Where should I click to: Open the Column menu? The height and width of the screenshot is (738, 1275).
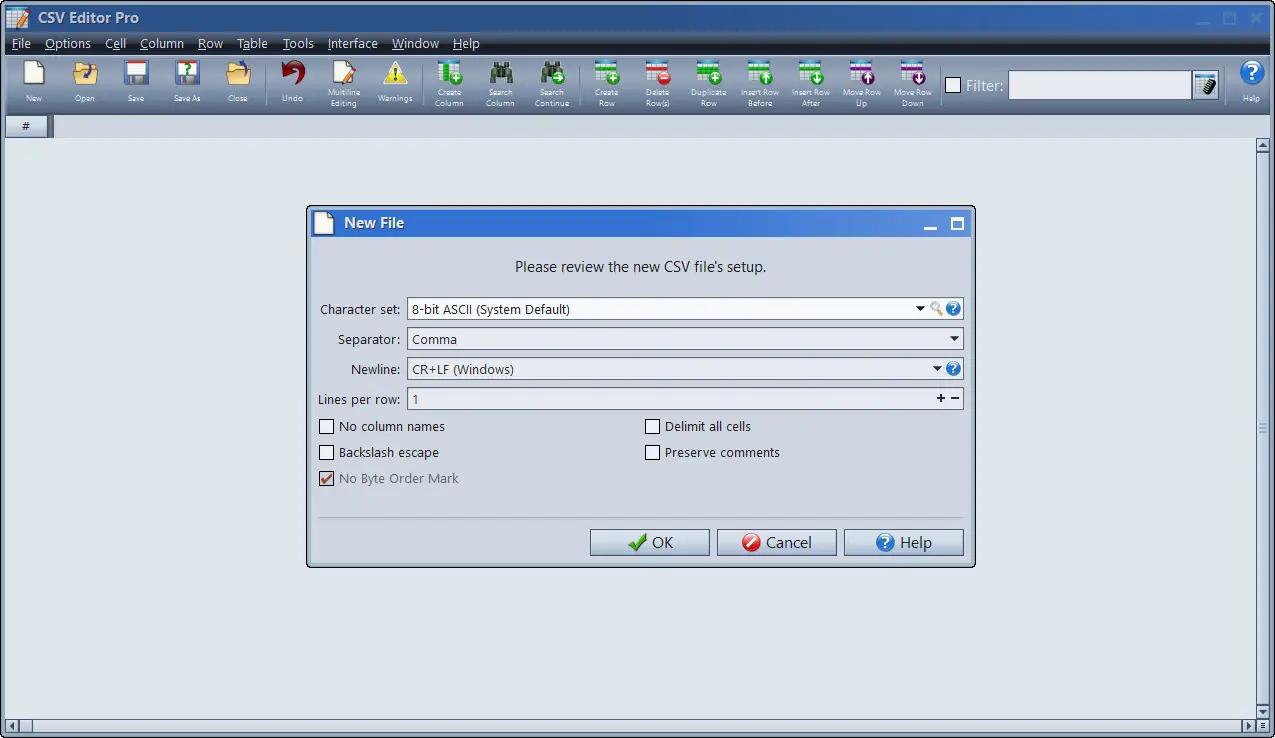pyautogui.click(x=162, y=43)
